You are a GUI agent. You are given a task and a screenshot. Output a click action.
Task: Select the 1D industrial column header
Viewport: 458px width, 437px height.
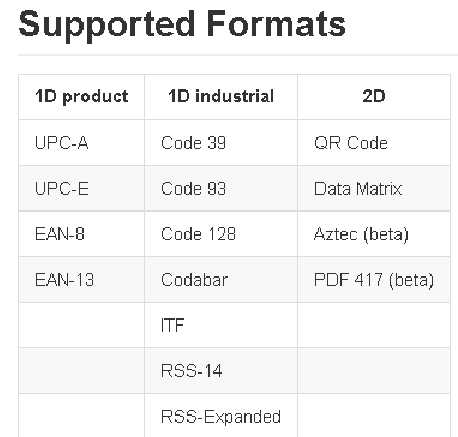221,96
